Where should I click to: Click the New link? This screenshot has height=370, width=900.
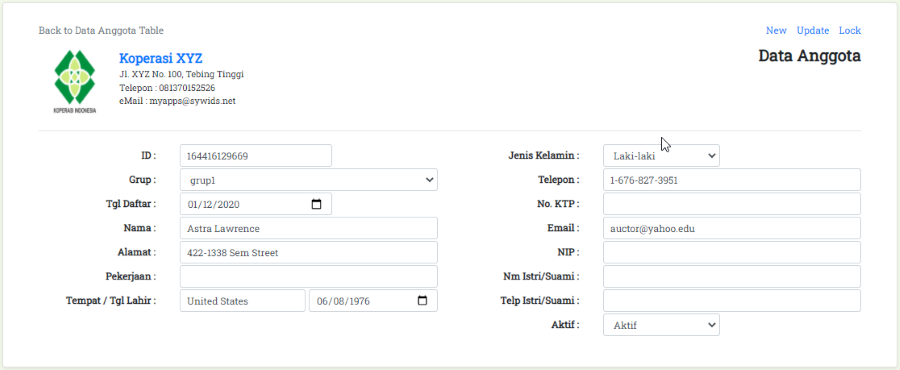(x=776, y=30)
